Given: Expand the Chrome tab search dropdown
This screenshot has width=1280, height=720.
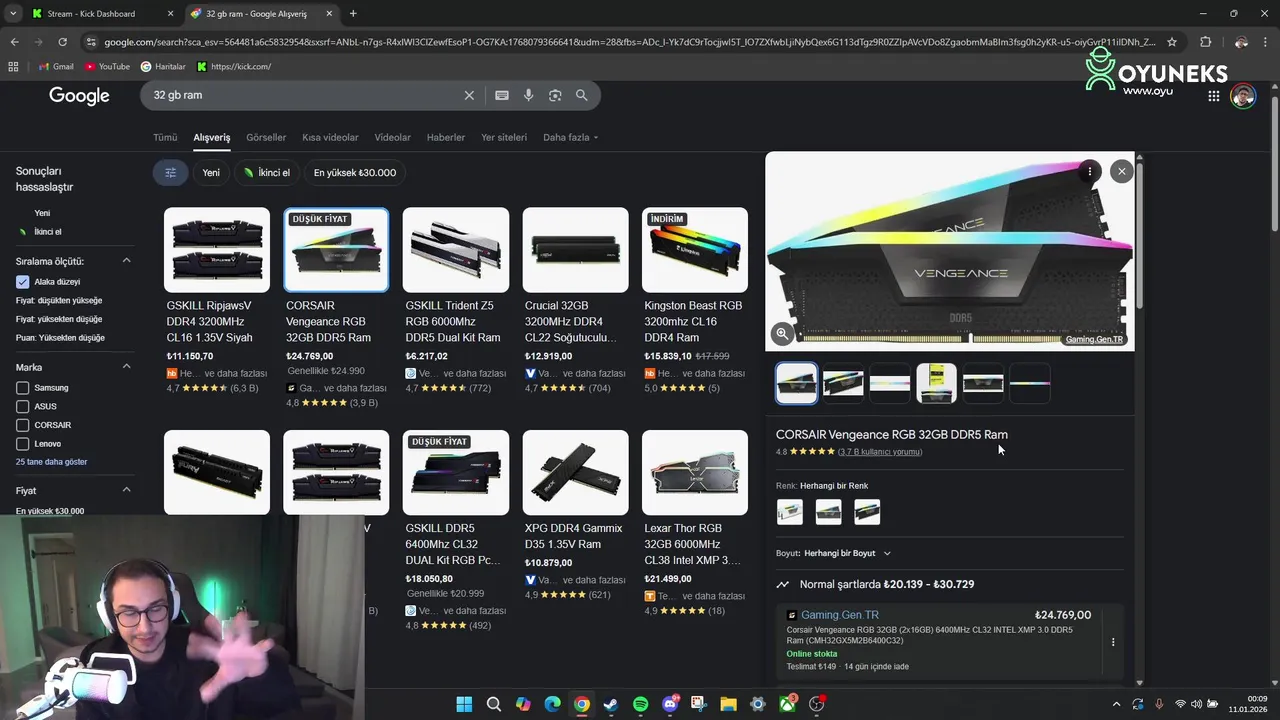Looking at the screenshot, I should pyautogui.click(x=12, y=14).
